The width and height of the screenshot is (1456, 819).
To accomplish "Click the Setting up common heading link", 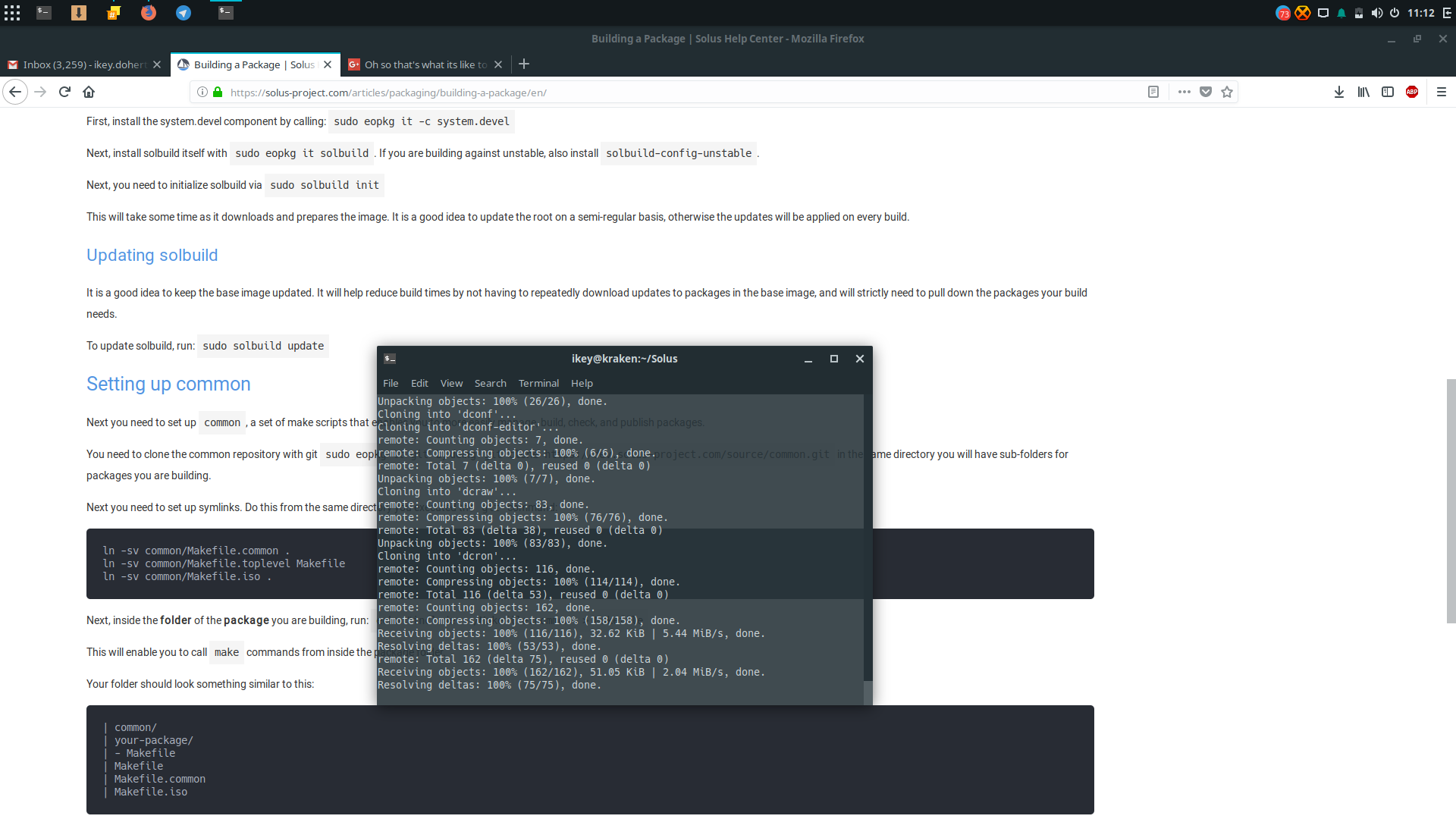I will pyautogui.click(x=168, y=384).
